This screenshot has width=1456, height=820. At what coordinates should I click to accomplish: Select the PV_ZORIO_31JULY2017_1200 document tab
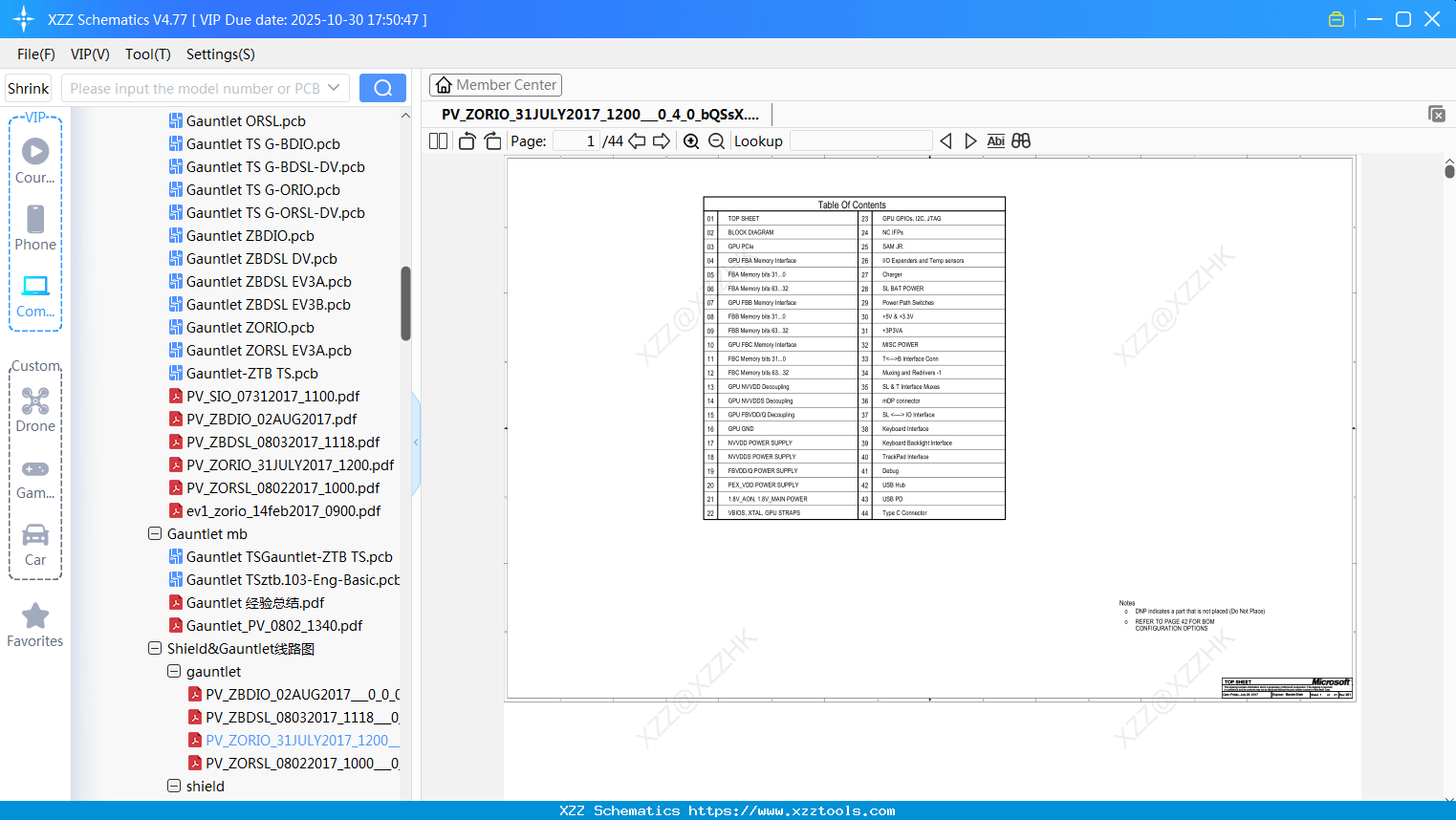(x=600, y=115)
